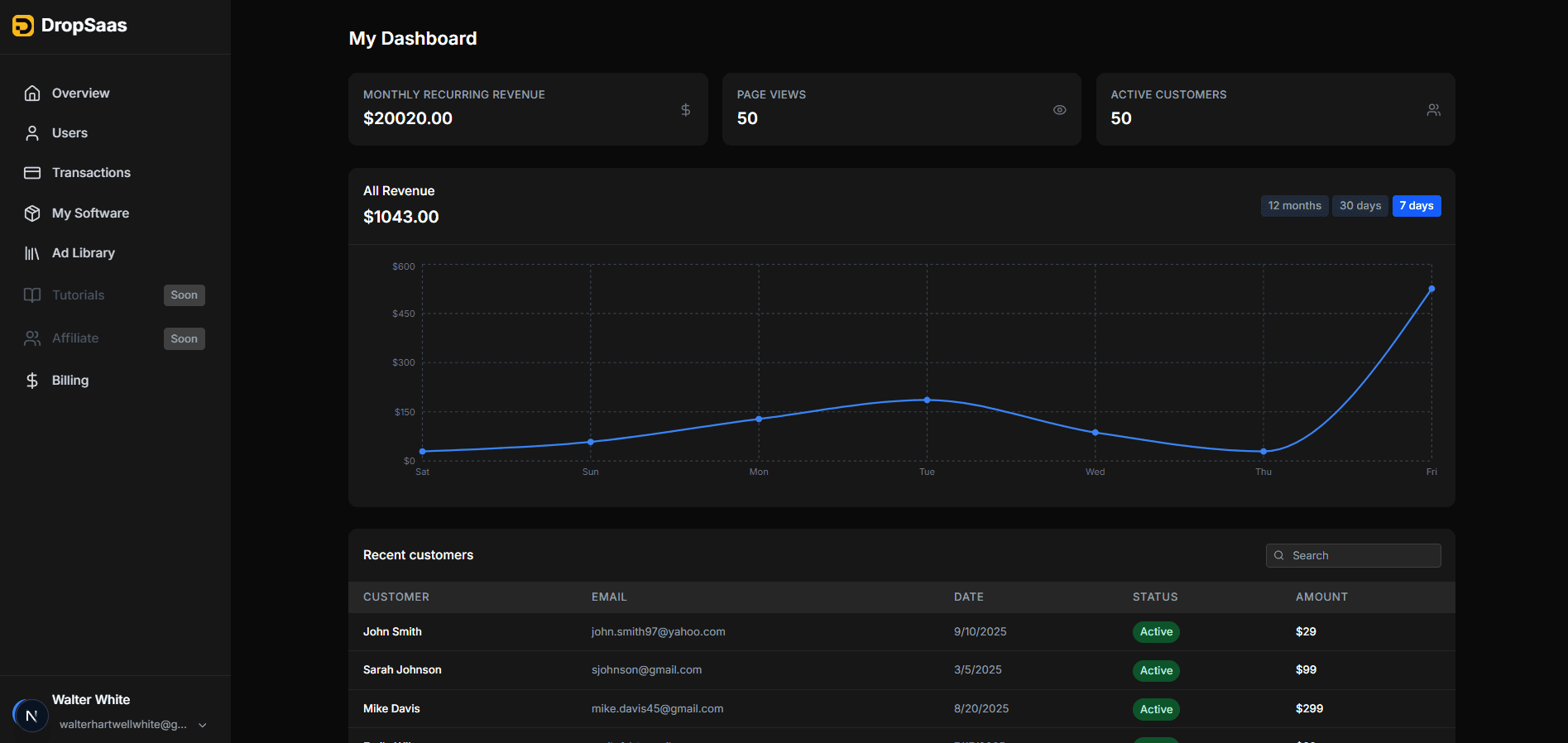Click the people icon on Active Customers card
Image resolution: width=1568 pixels, height=743 pixels.
click(1433, 110)
